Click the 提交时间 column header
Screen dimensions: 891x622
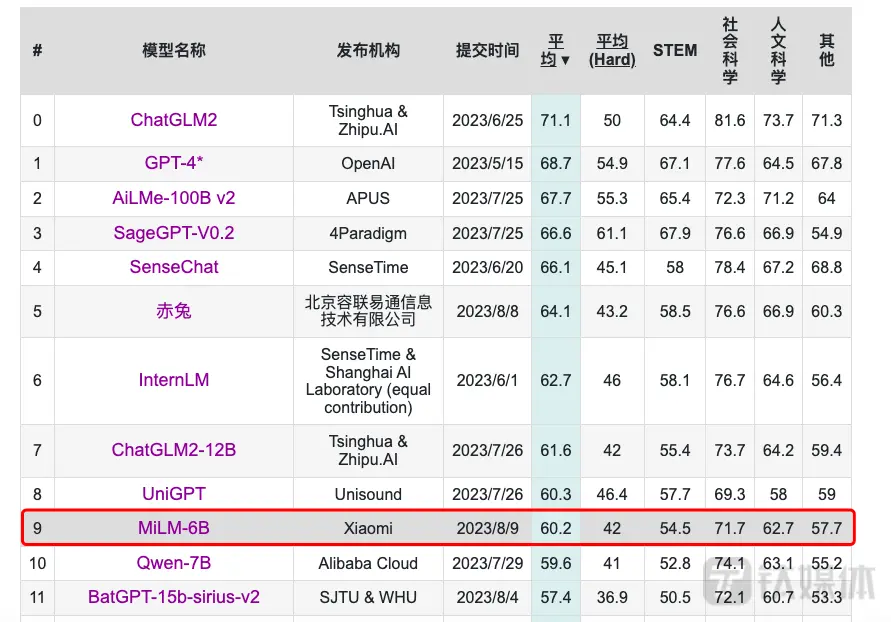[x=487, y=51]
